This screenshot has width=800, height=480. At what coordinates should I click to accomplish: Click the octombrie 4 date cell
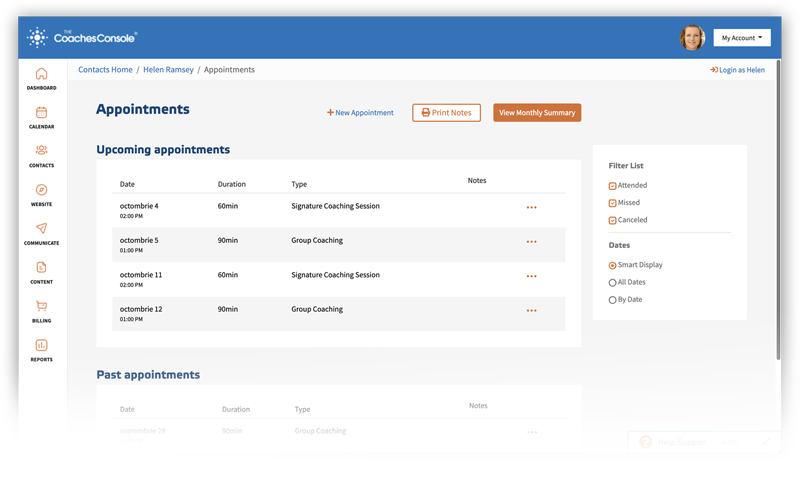[139, 210]
